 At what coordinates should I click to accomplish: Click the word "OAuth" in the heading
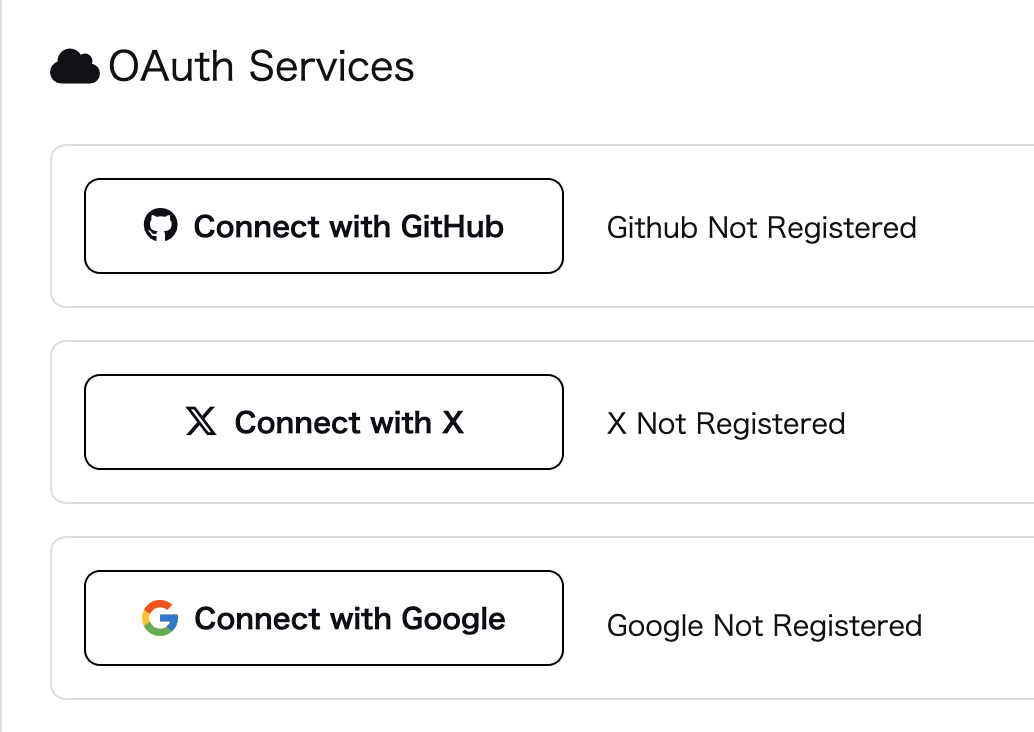tap(173, 67)
